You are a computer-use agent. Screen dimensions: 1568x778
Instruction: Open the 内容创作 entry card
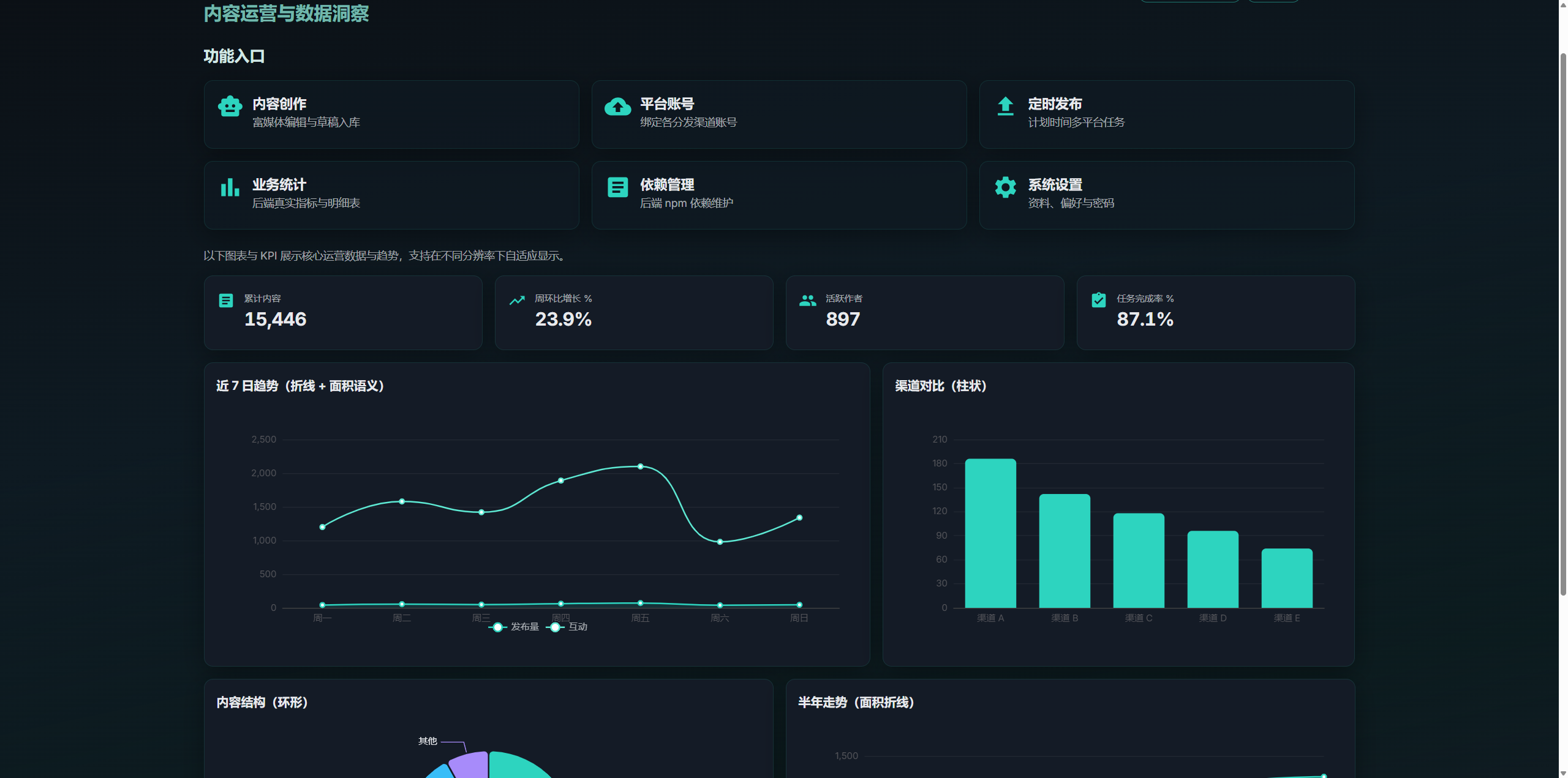(x=391, y=114)
